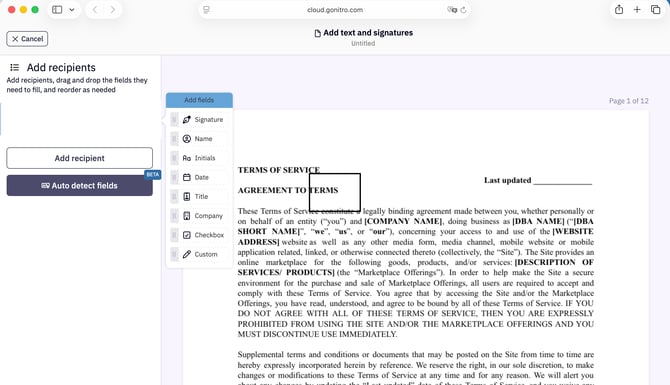Expand sidebar dropdown chevron in Safari toolbar
670x385 pixels.
click(x=72, y=9)
